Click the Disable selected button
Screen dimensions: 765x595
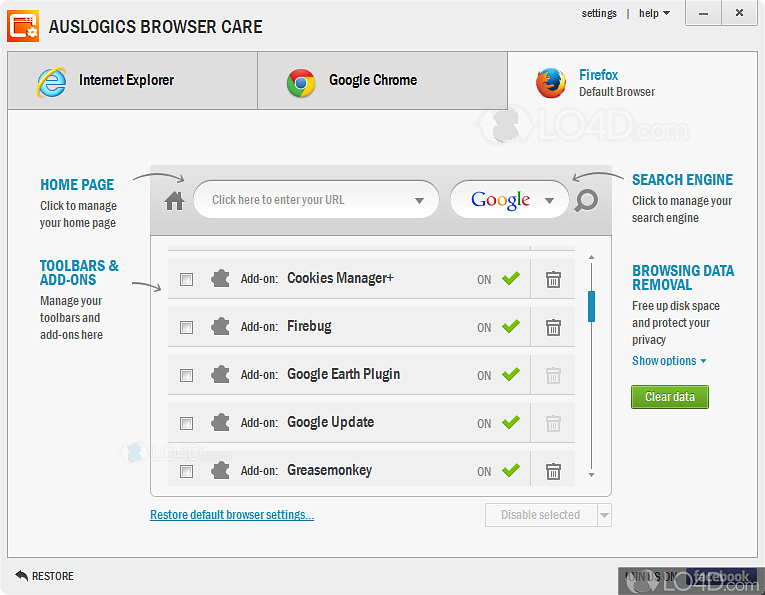[541, 515]
